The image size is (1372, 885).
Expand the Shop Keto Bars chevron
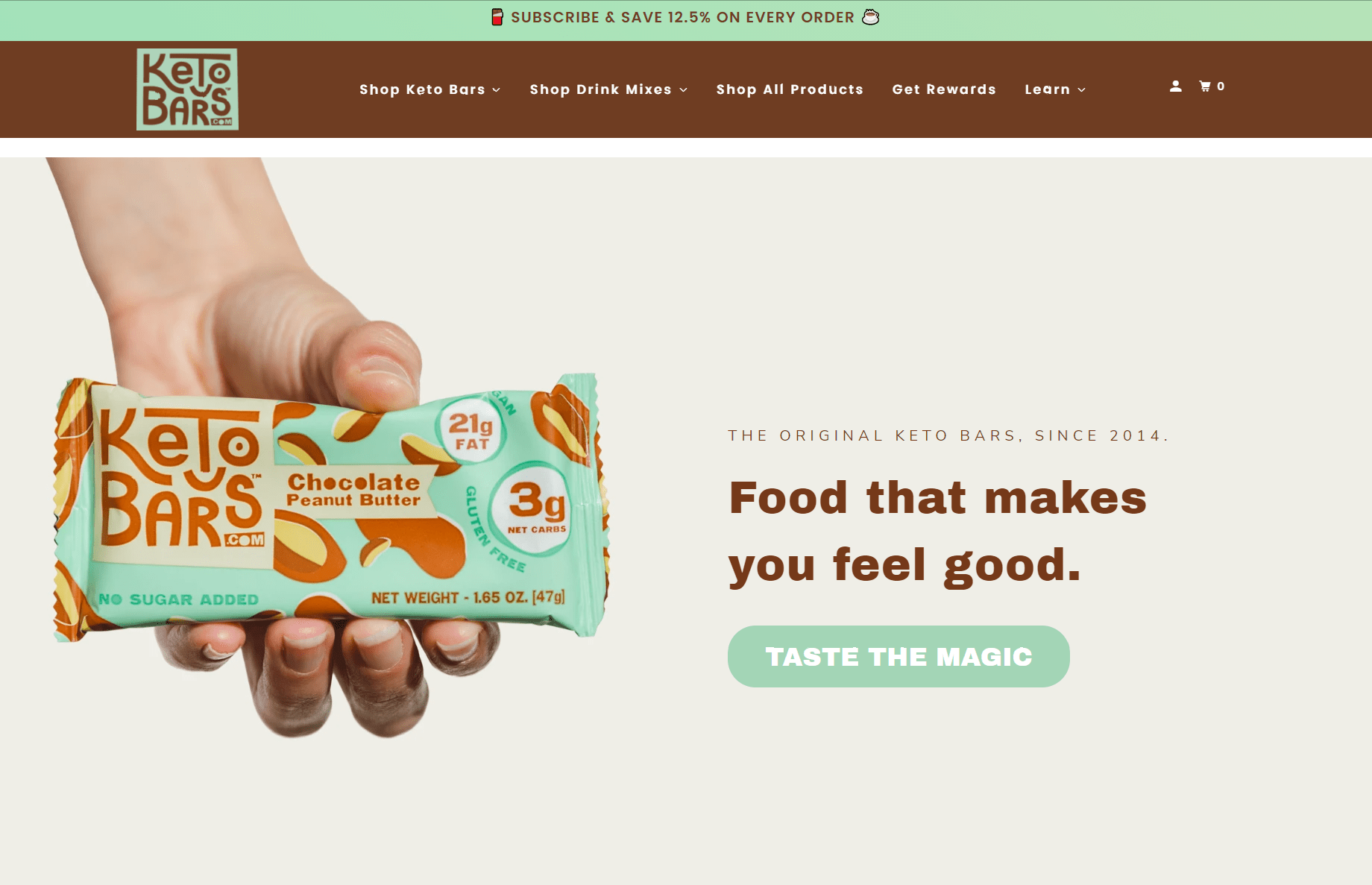497,90
